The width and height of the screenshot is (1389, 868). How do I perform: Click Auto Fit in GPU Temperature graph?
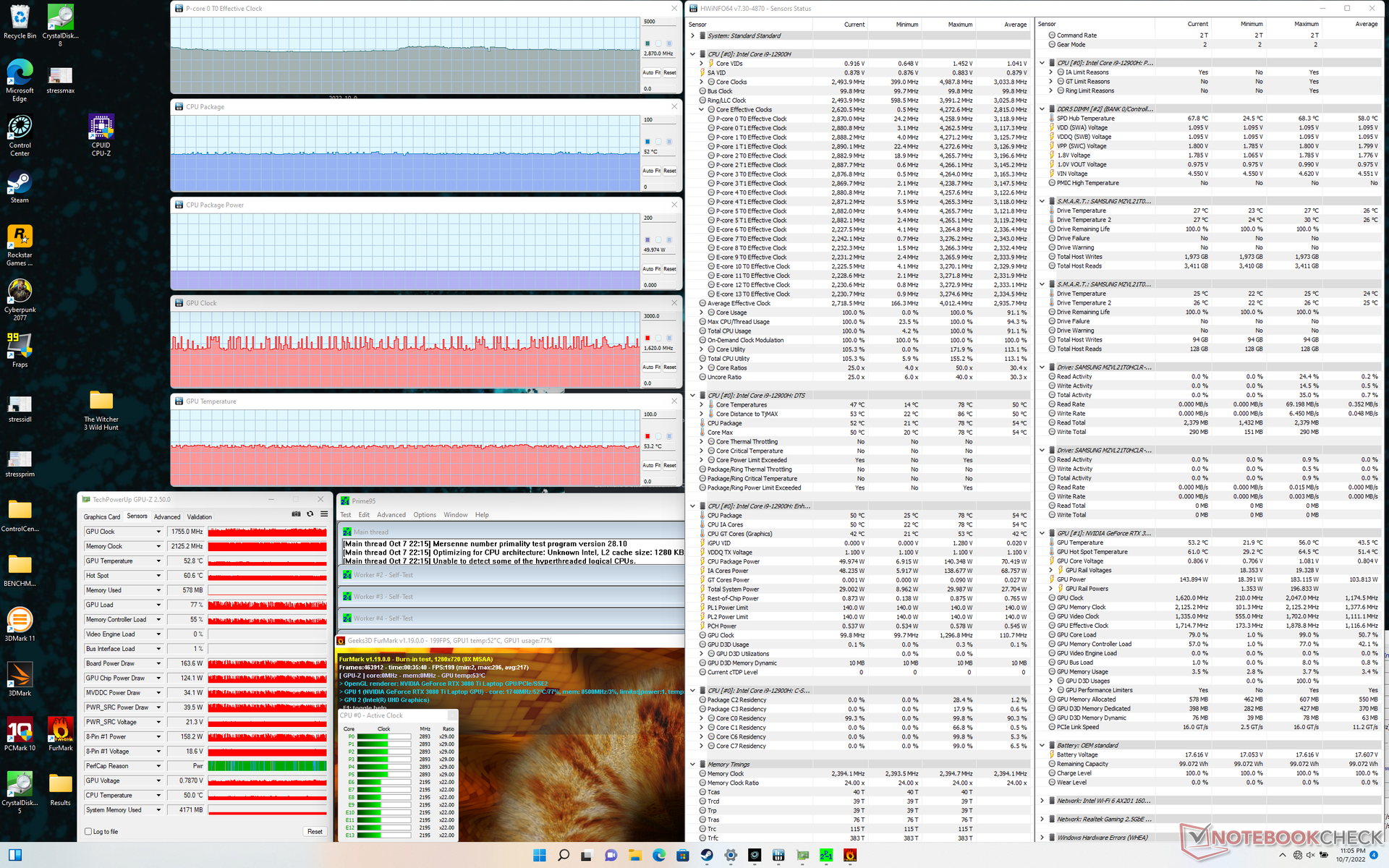pos(652,466)
